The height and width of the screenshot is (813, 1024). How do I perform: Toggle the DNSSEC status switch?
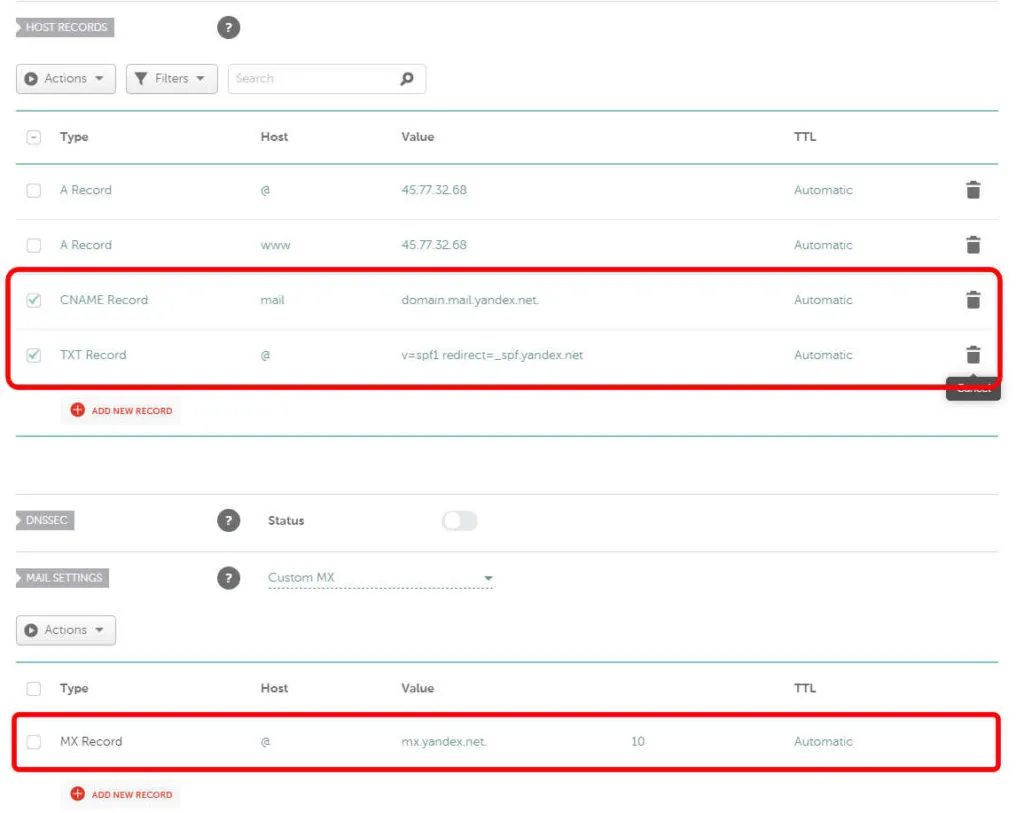pyautogui.click(x=459, y=521)
